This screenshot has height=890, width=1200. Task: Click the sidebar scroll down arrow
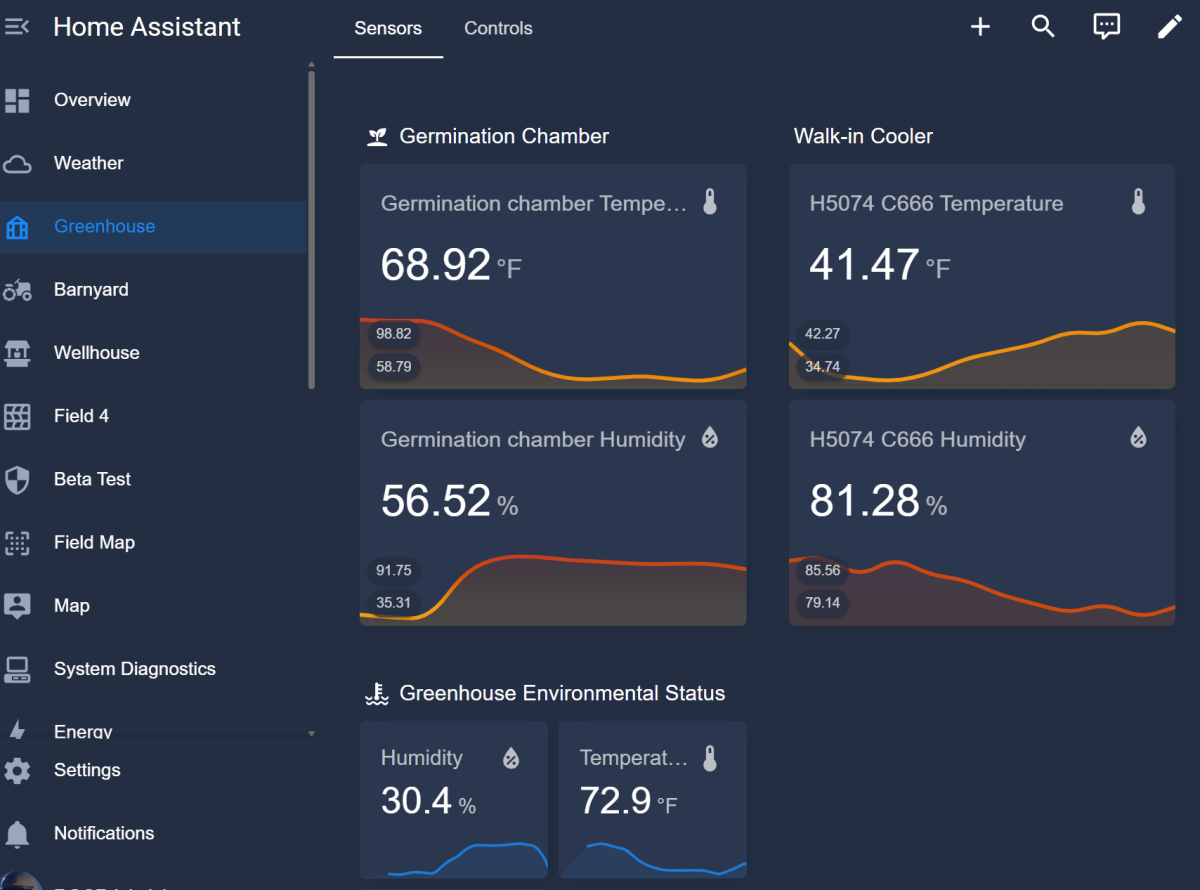311,733
